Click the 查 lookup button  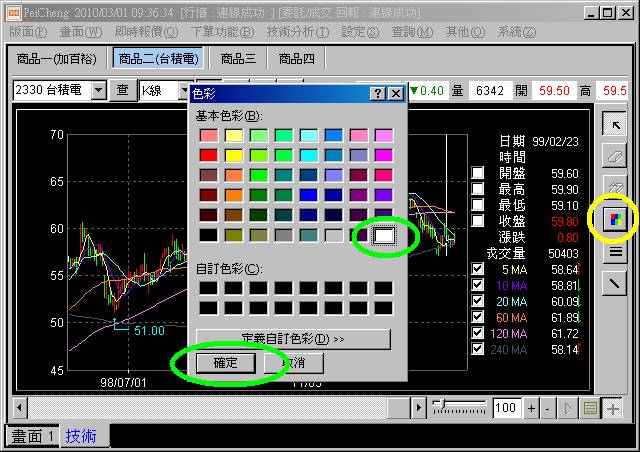[123, 91]
